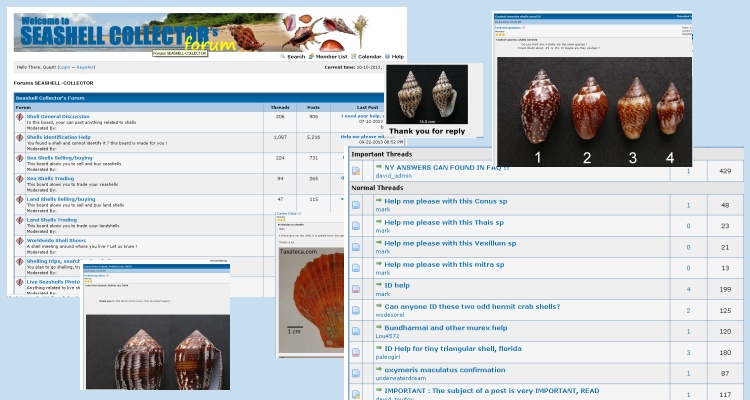Click the four numbered cone shells photo
The image size is (750, 400).
(595, 112)
